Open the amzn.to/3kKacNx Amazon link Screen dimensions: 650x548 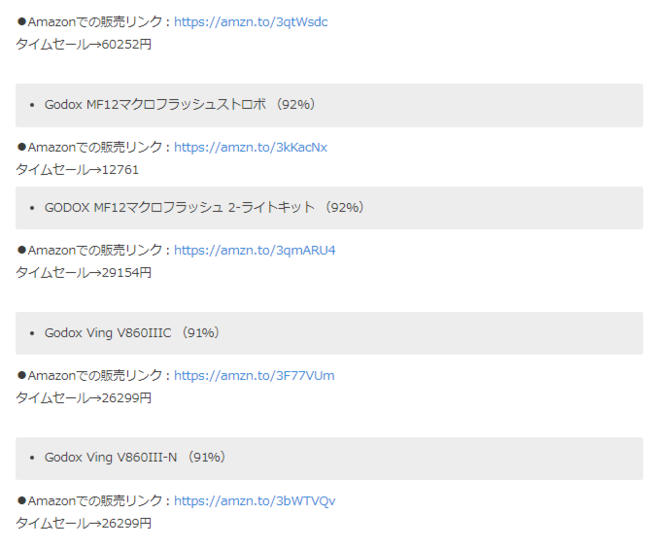tap(250, 148)
